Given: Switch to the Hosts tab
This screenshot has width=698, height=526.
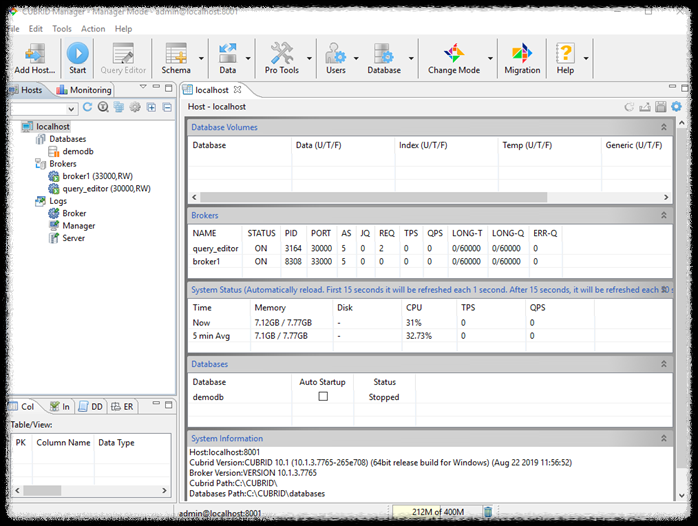Looking at the screenshot, I should 27,90.
